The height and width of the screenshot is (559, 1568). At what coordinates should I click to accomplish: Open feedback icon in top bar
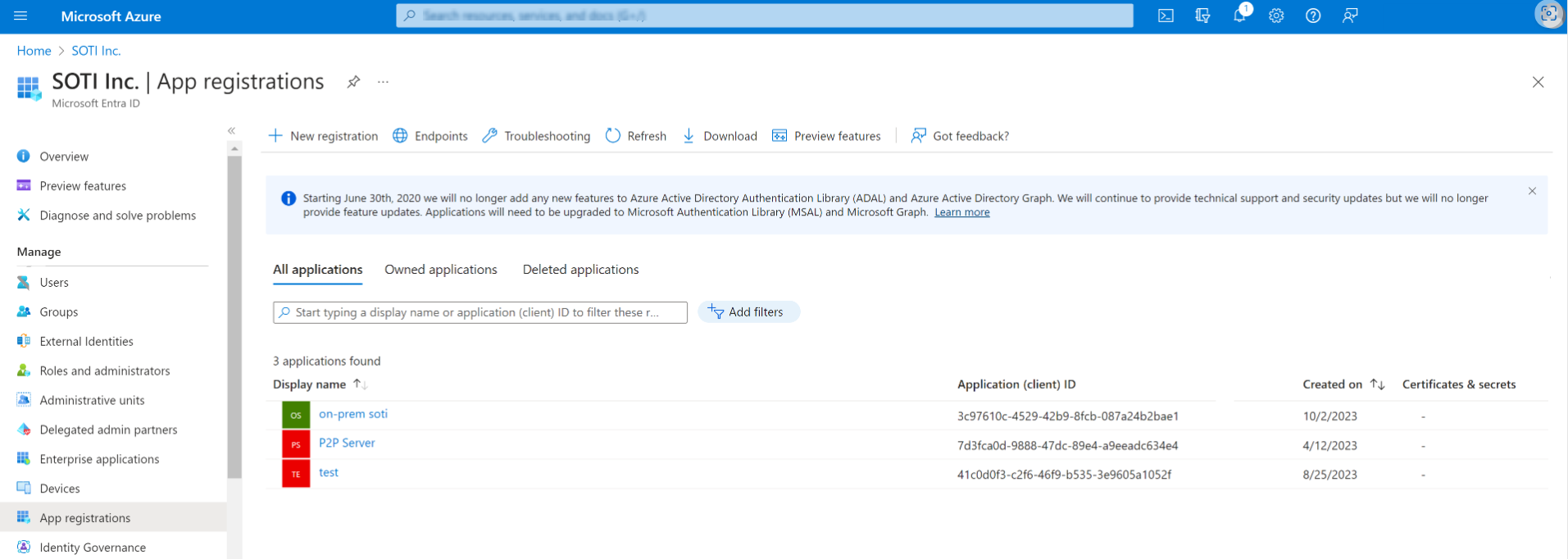(1350, 16)
